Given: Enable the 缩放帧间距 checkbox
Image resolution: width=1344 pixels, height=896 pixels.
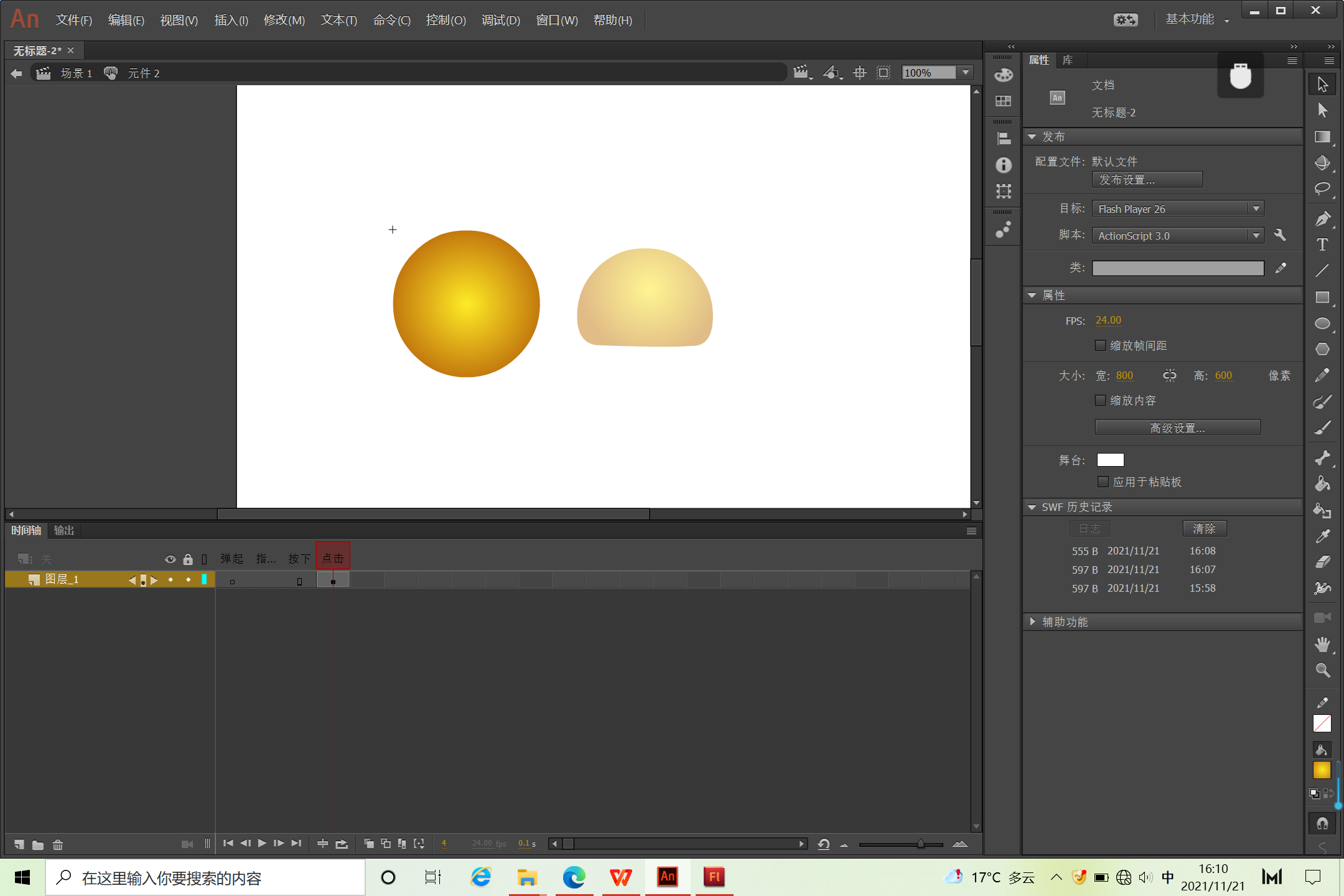Looking at the screenshot, I should [x=1100, y=345].
